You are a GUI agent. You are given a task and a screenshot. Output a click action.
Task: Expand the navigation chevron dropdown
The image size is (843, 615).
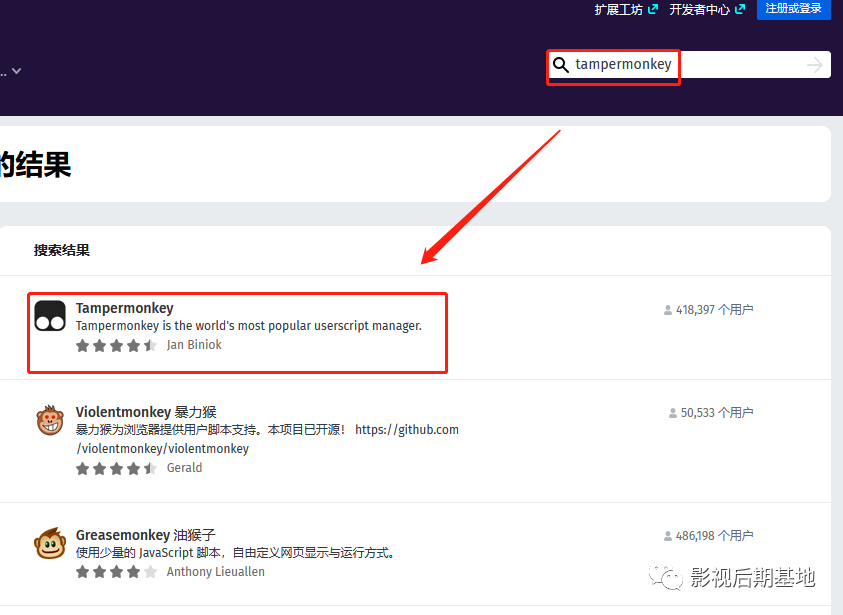point(17,71)
